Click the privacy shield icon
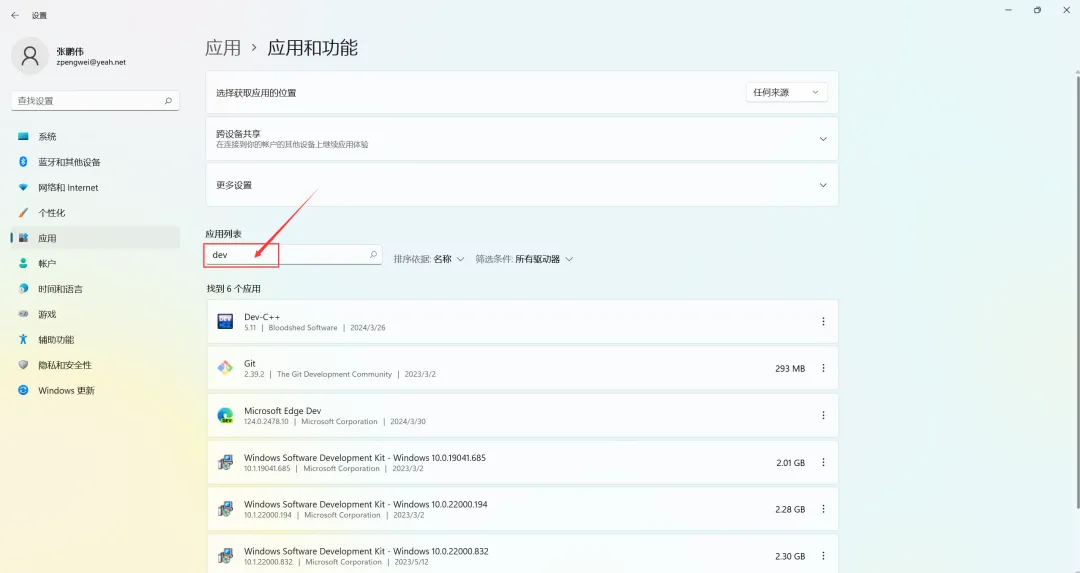The width and height of the screenshot is (1080, 573). pyautogui.click(x=23, y=365)
